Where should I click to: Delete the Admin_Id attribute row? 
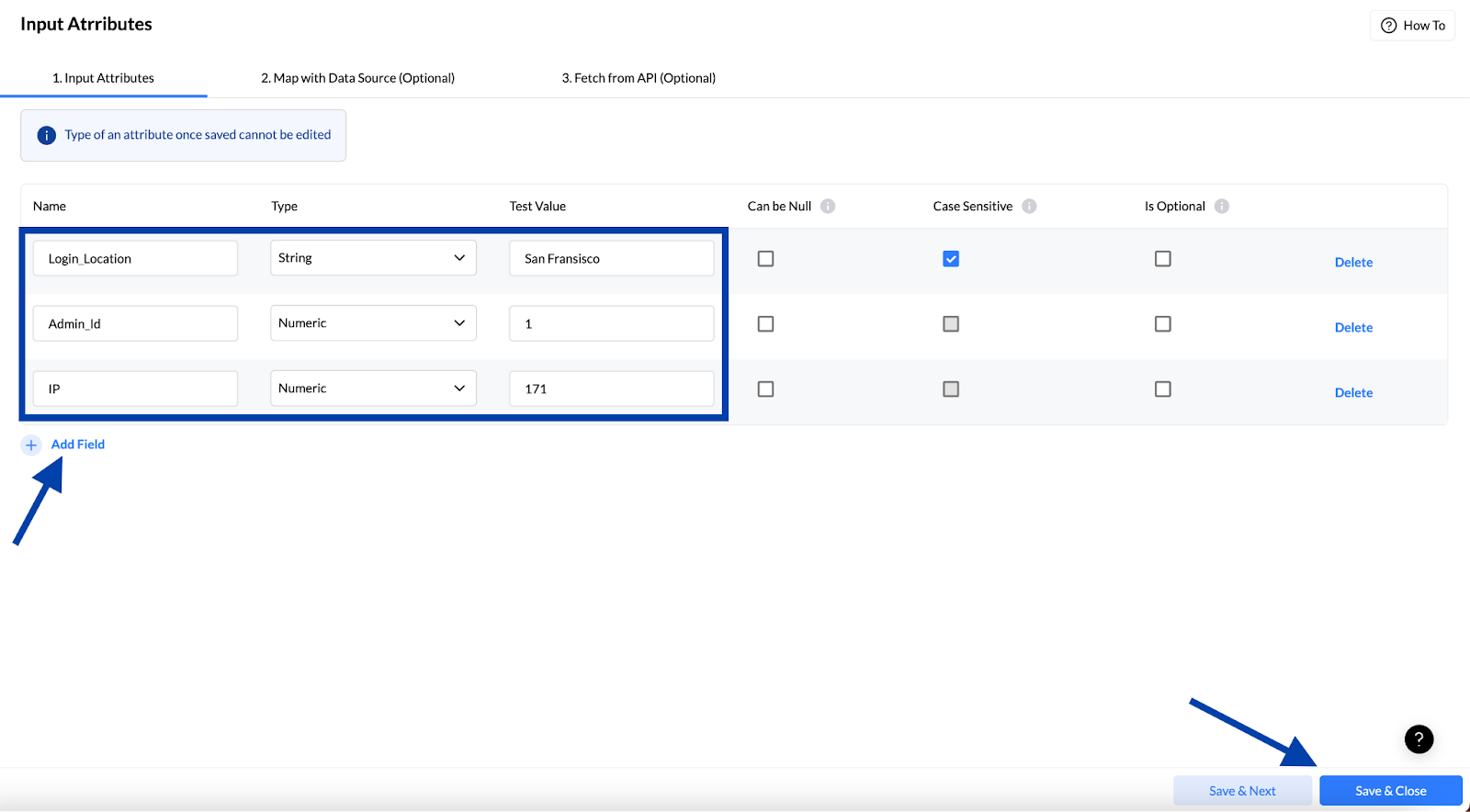pyautogui.click(x=1353, y=328)
